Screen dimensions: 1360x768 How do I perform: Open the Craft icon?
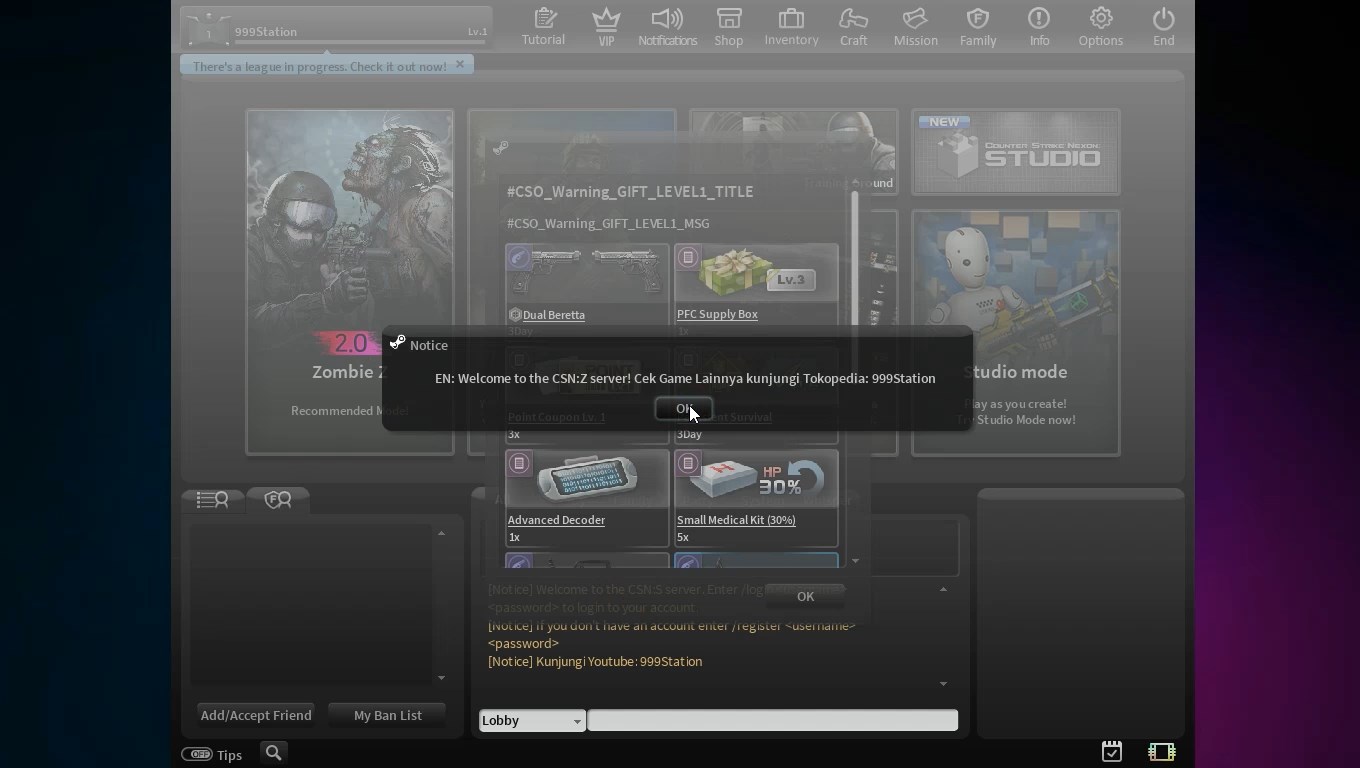[853, 28]
